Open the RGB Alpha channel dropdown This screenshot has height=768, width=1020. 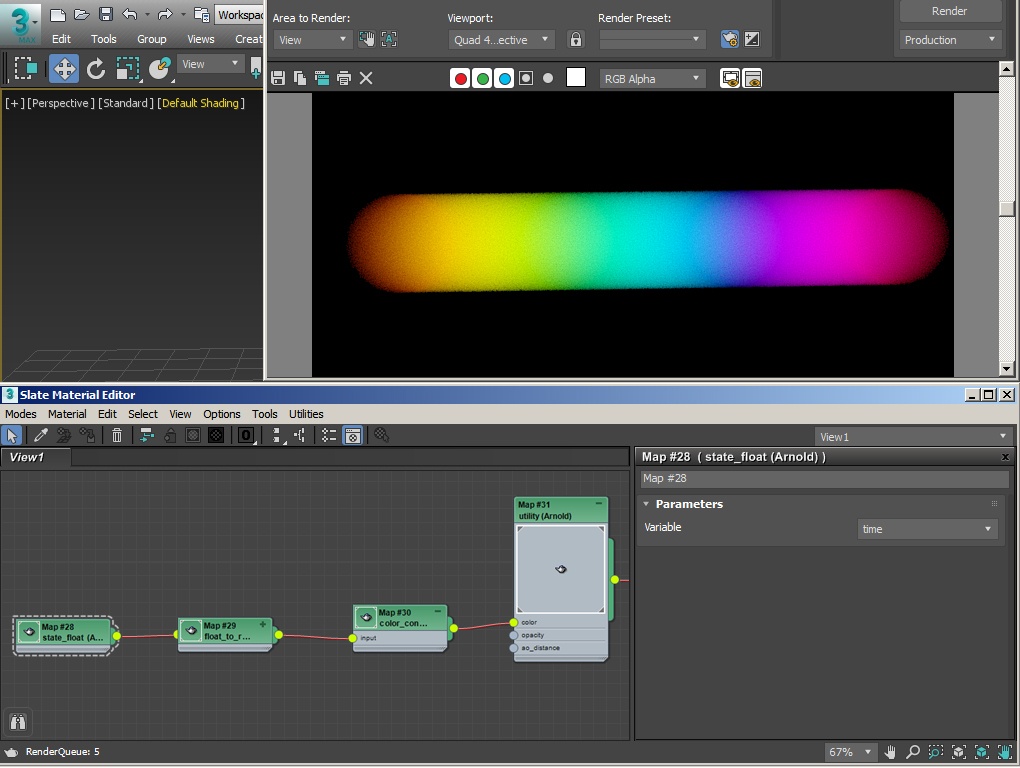[x=652, y=79]
